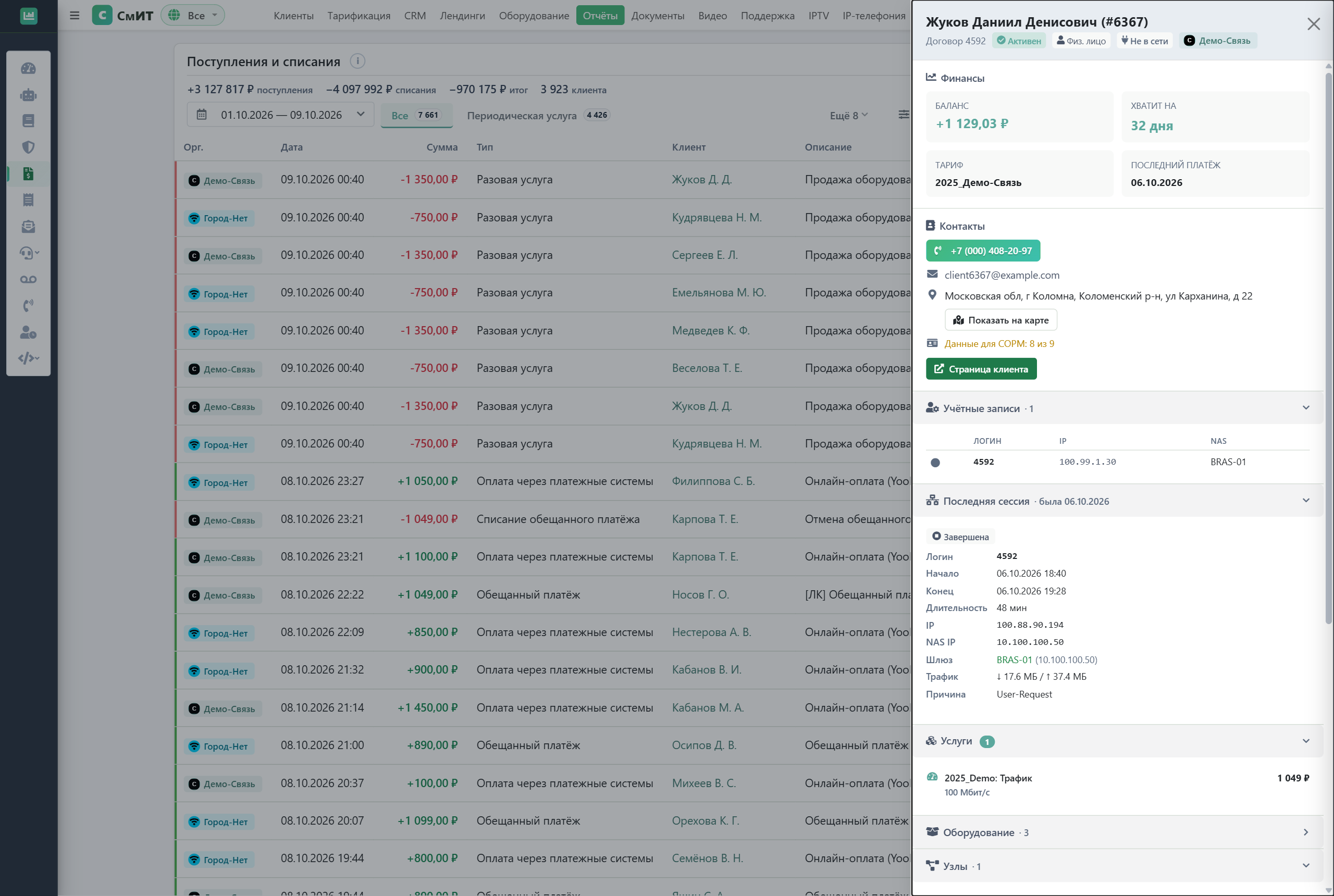This screenshot has height=896, width=1334.
Task: Sort table by Сумма column header
Action: tap(442, 147)
